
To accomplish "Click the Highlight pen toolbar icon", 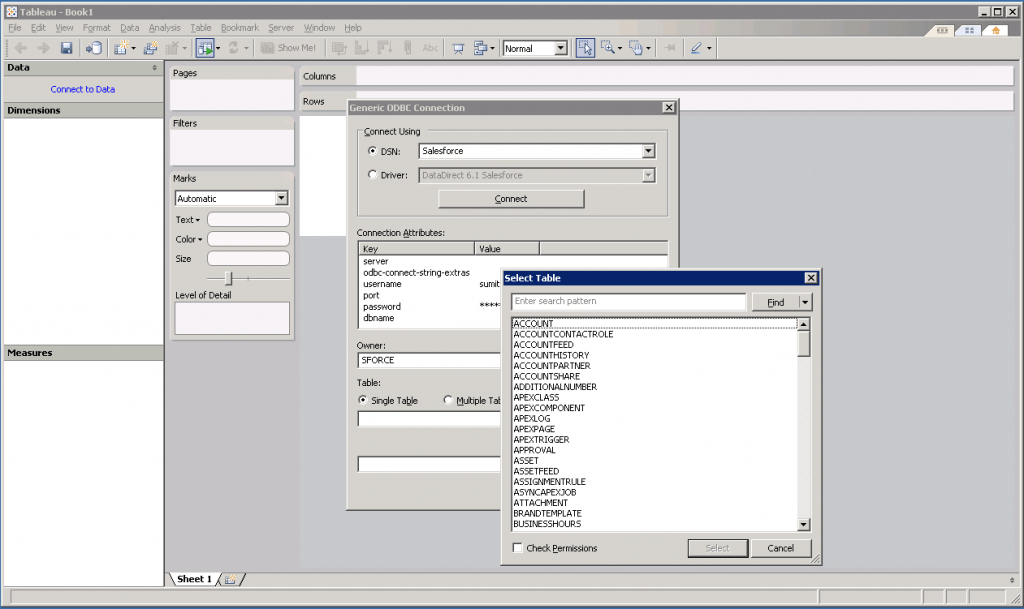I will [696, 48].
